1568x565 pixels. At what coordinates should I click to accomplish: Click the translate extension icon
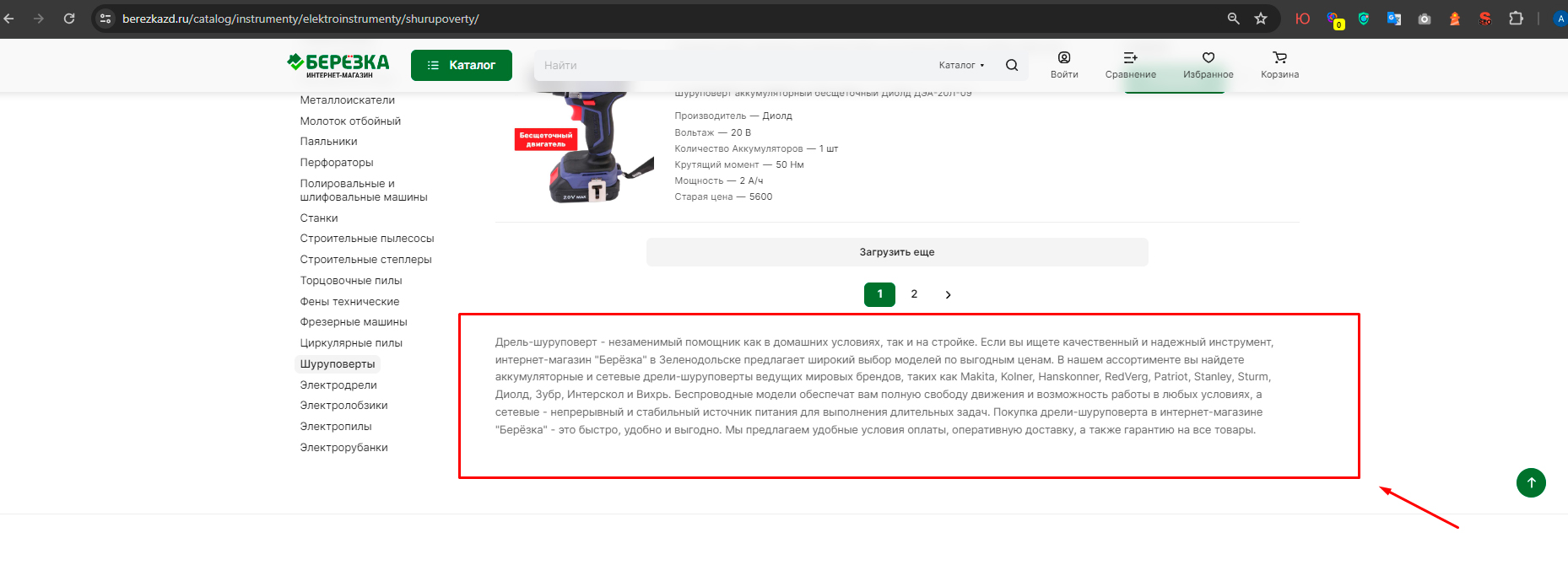[1394, 19]
